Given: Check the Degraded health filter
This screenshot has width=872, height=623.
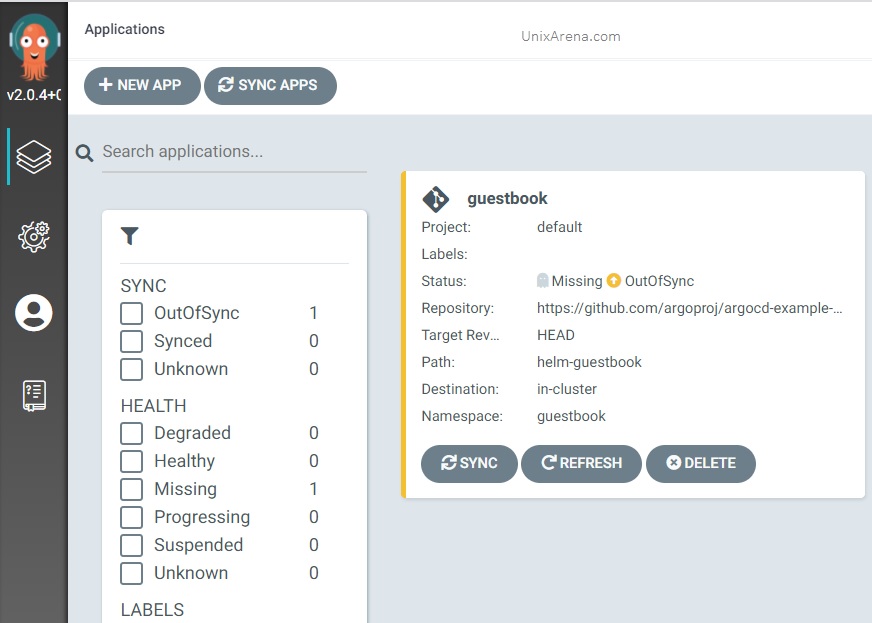Looking at the screenshot, I should point(132,433).
